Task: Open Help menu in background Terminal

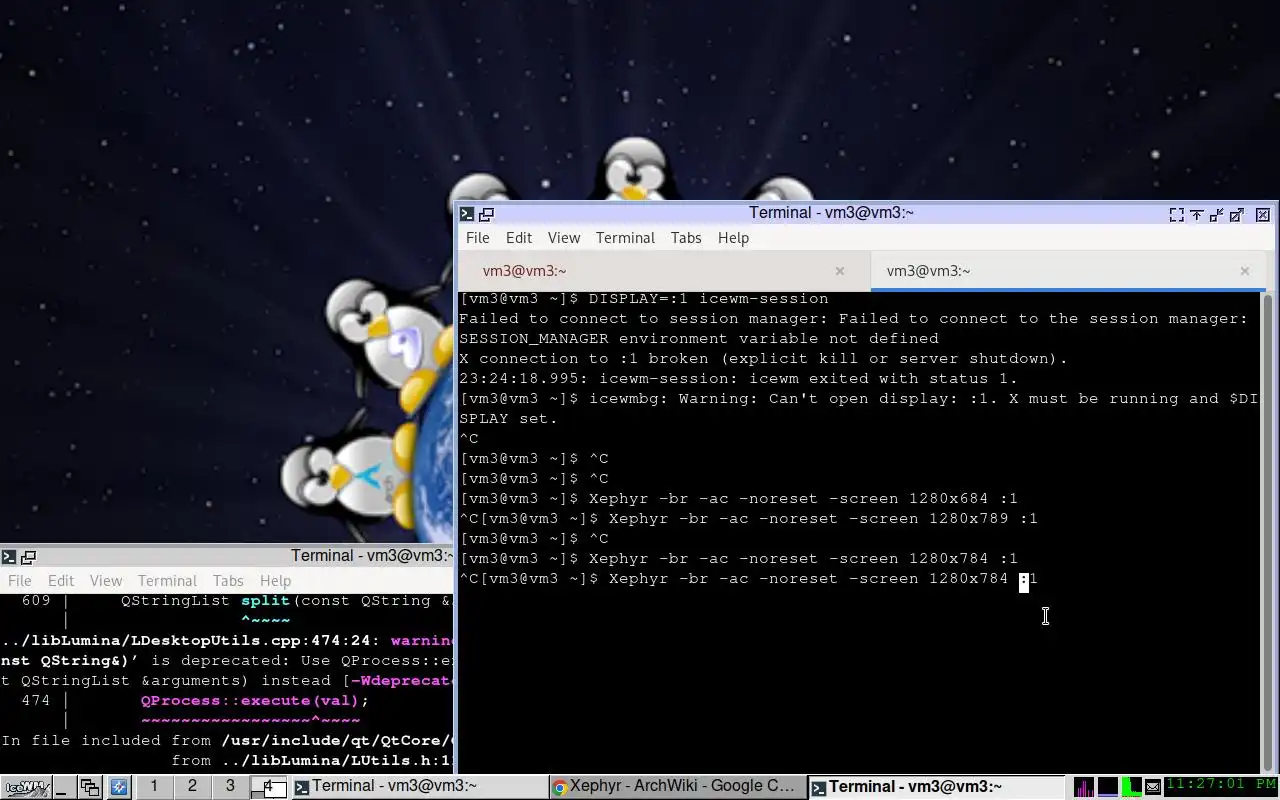Action: click(x=275, y=581)
